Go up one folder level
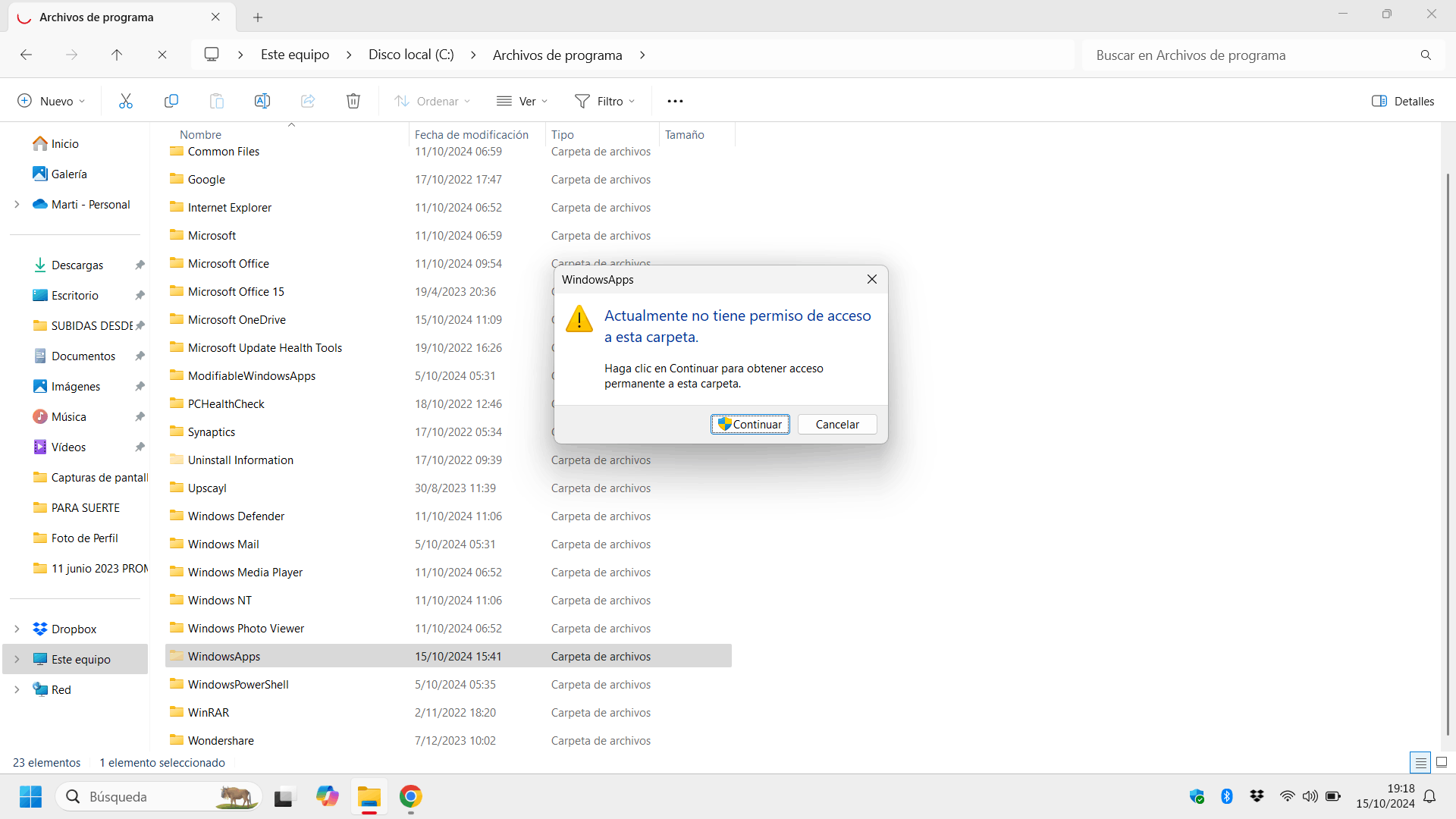Viewport: 1456px width, 819px height. (x=117, y=55)
